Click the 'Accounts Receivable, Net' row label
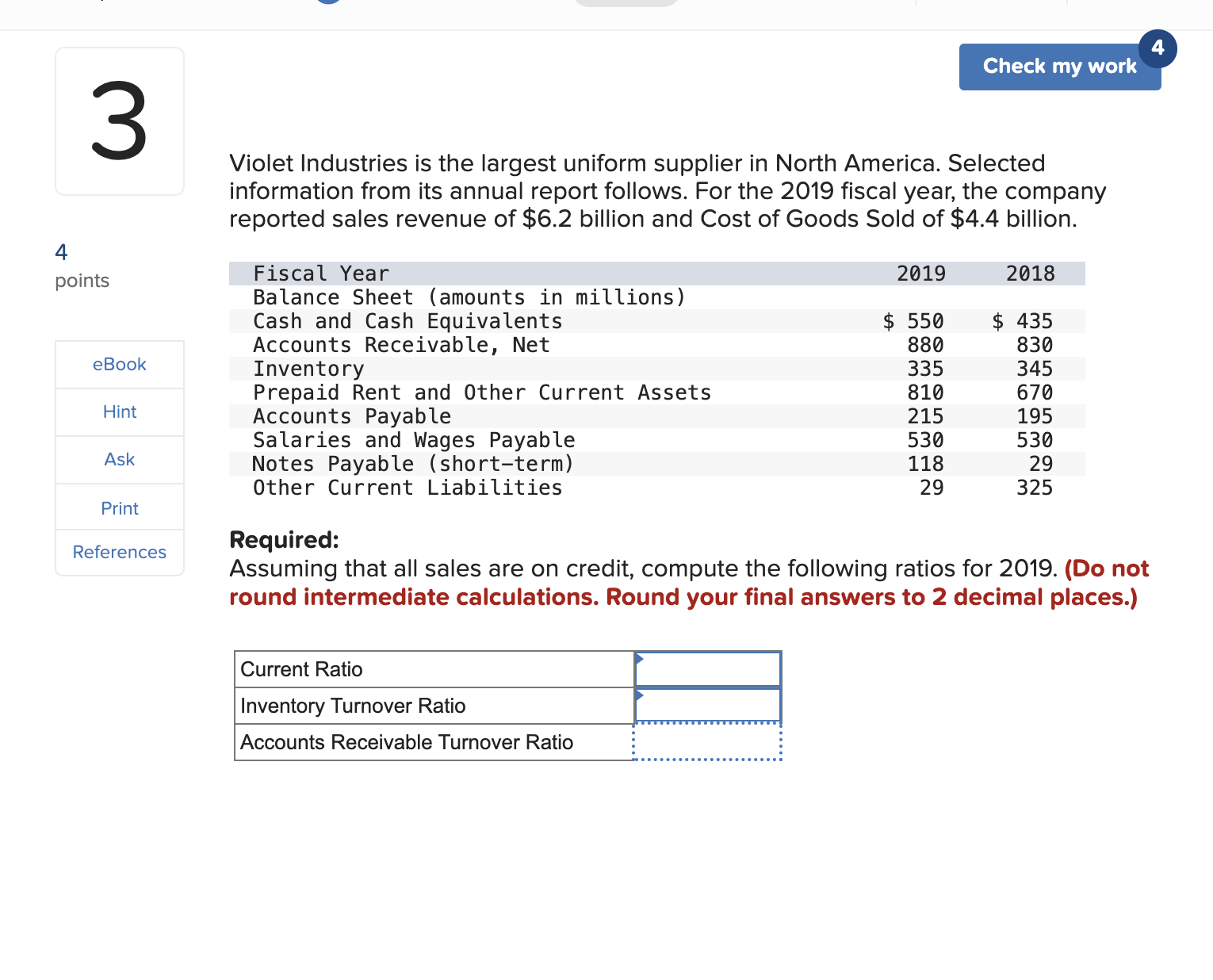 pyautogui.click(x=401, y=345)
